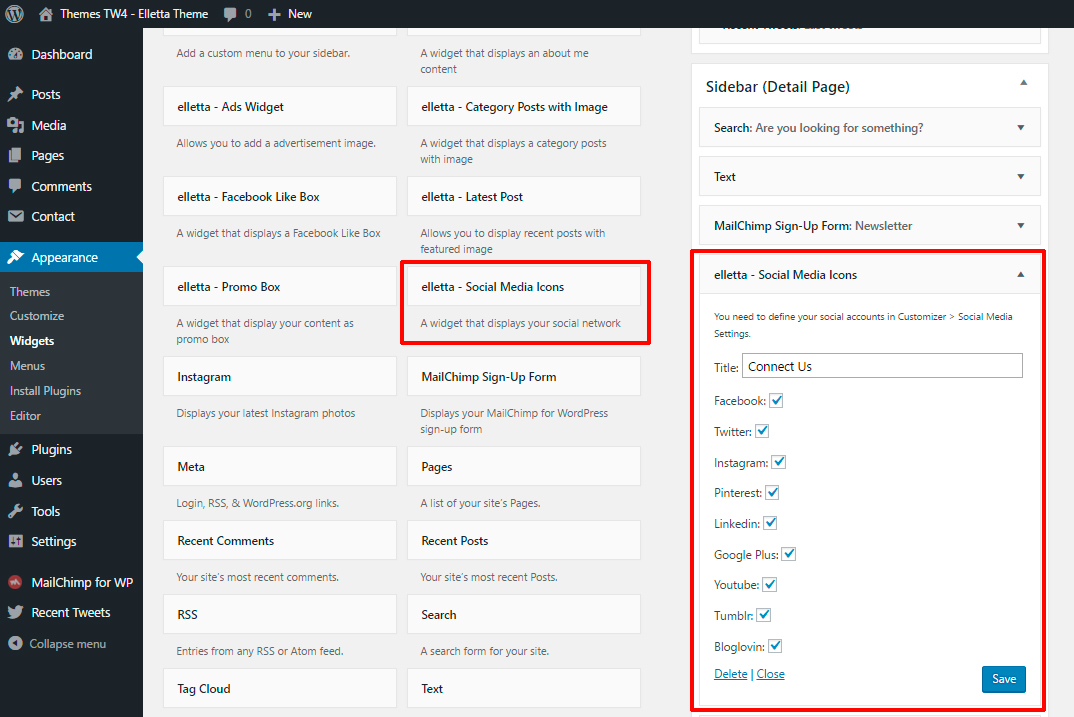Toggle the Instagram checkbox
Viewport: 1074px width, 717px height.
(x=779, y=462)
